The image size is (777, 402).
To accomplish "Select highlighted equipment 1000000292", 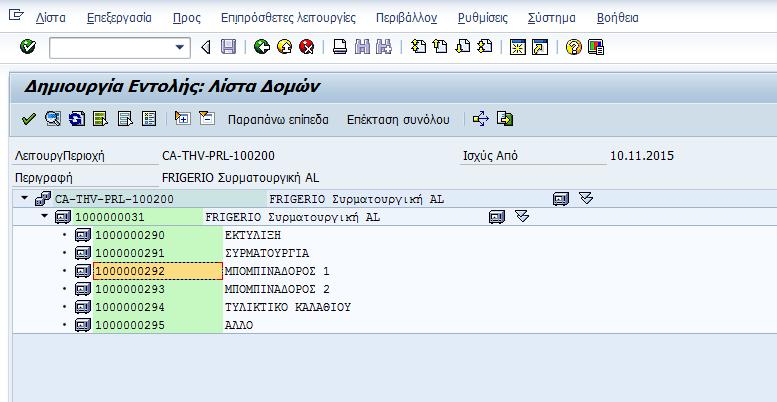I will (x=158, y=271).
